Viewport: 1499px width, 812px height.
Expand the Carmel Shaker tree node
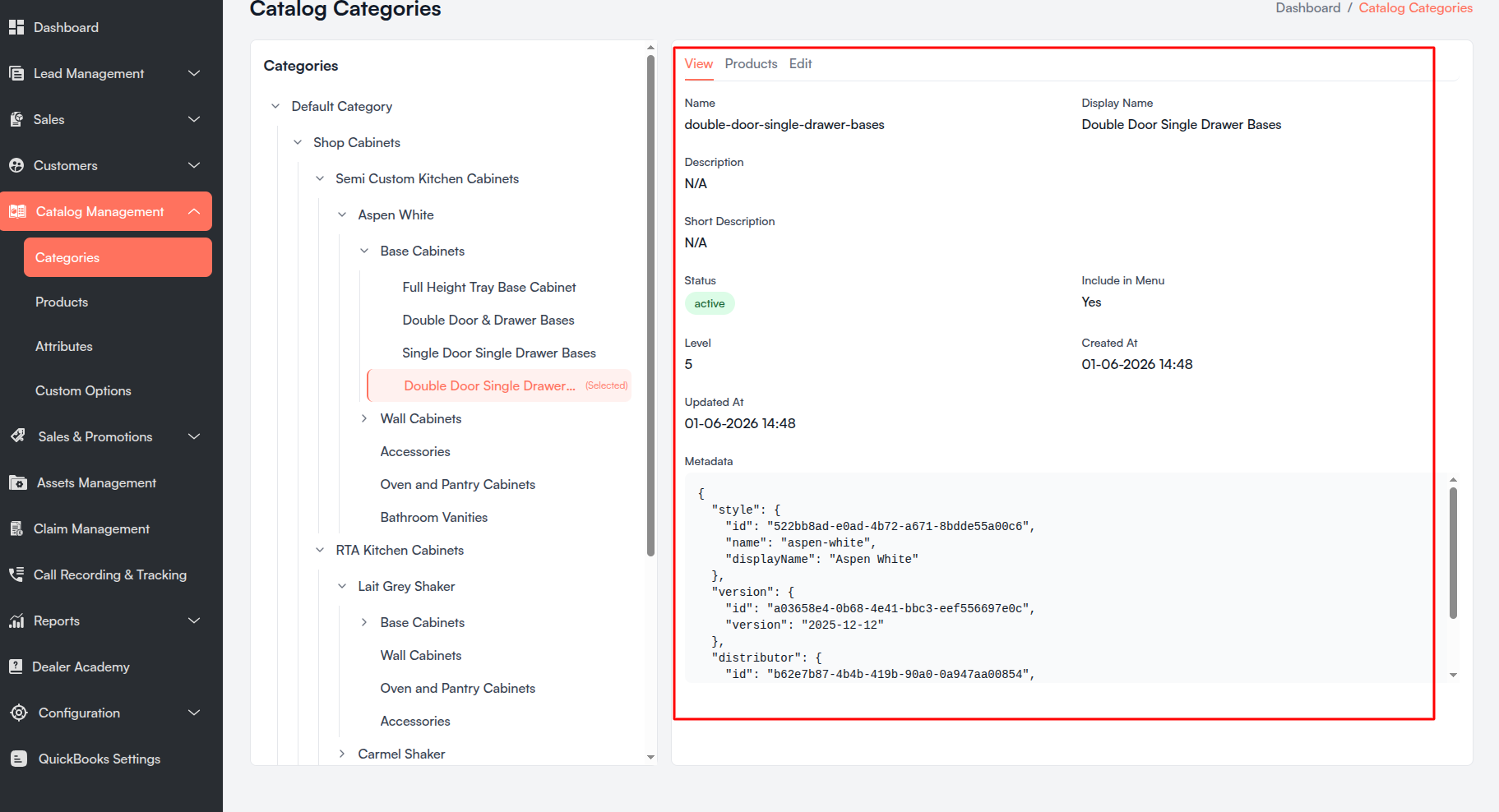[x=342, y=754]
